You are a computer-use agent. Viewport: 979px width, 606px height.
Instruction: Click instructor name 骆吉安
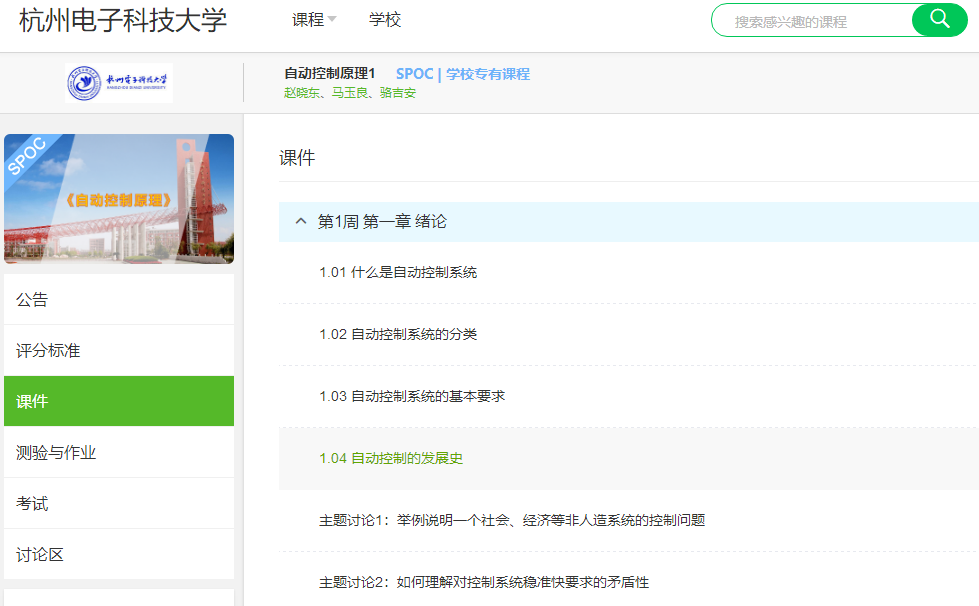pyautogui.click(x=398, y=93)
